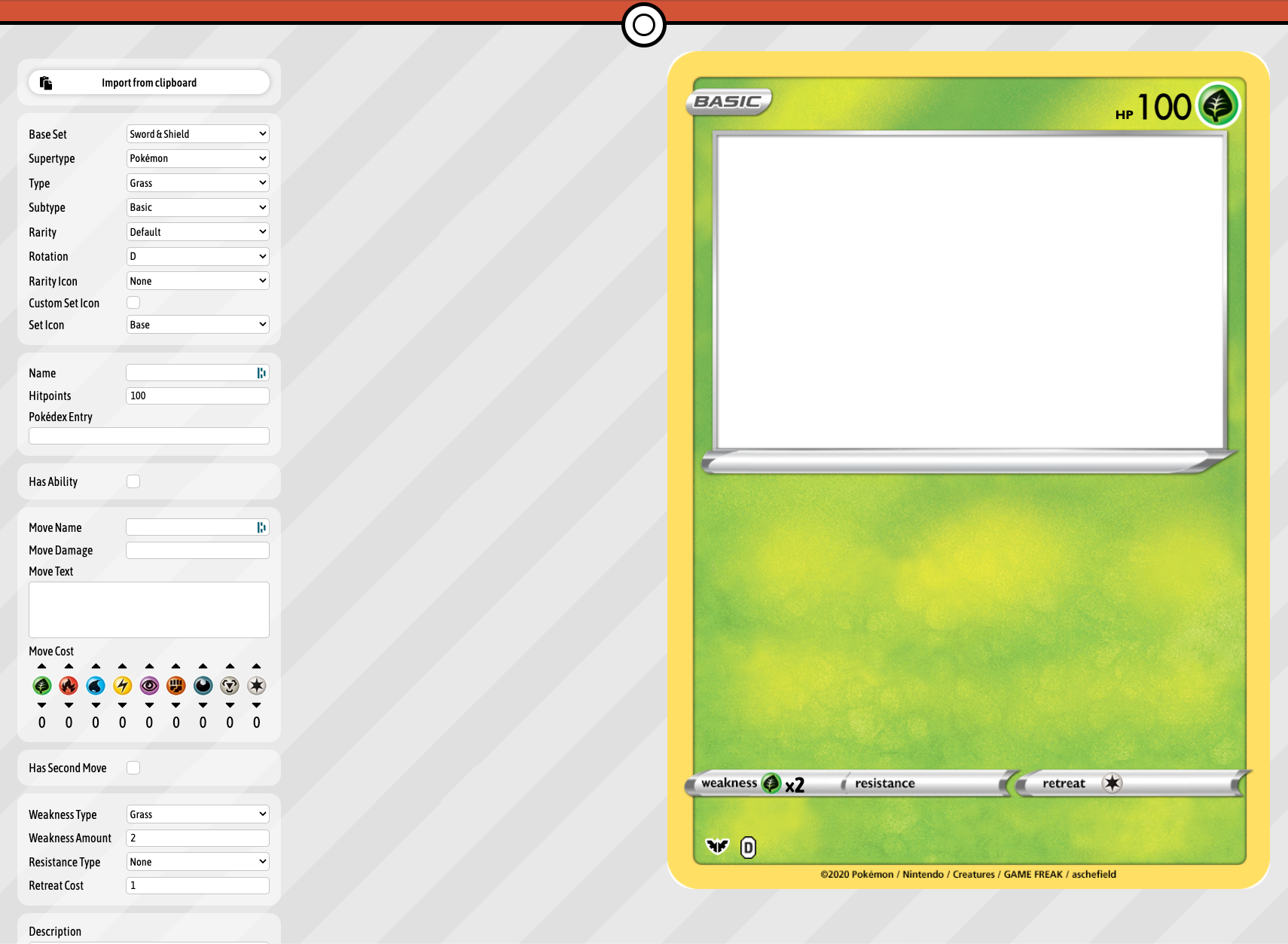Click inside the Move Text textarea
1288x944 pixels.
[x=149, y=610]
